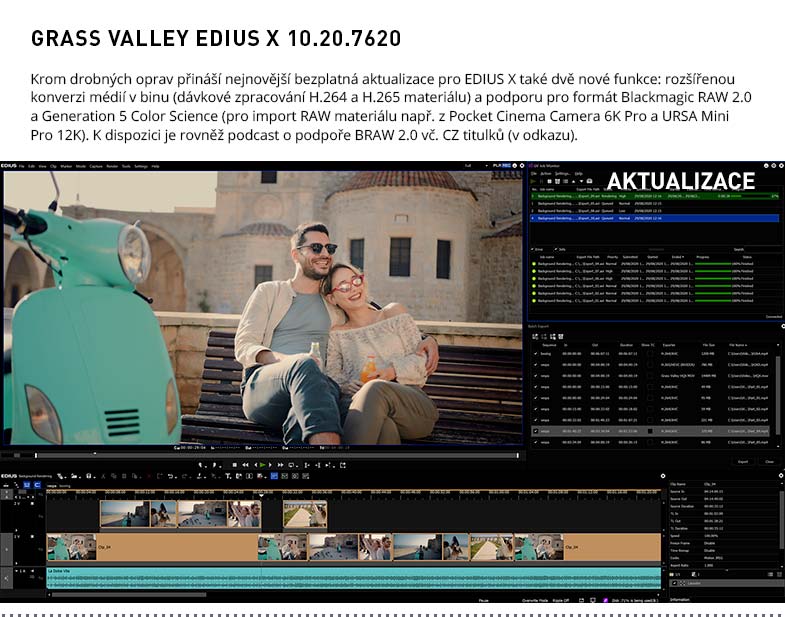Click the Start job icon in Job Monitor
The image size is (785, 617).
(532, 181)
